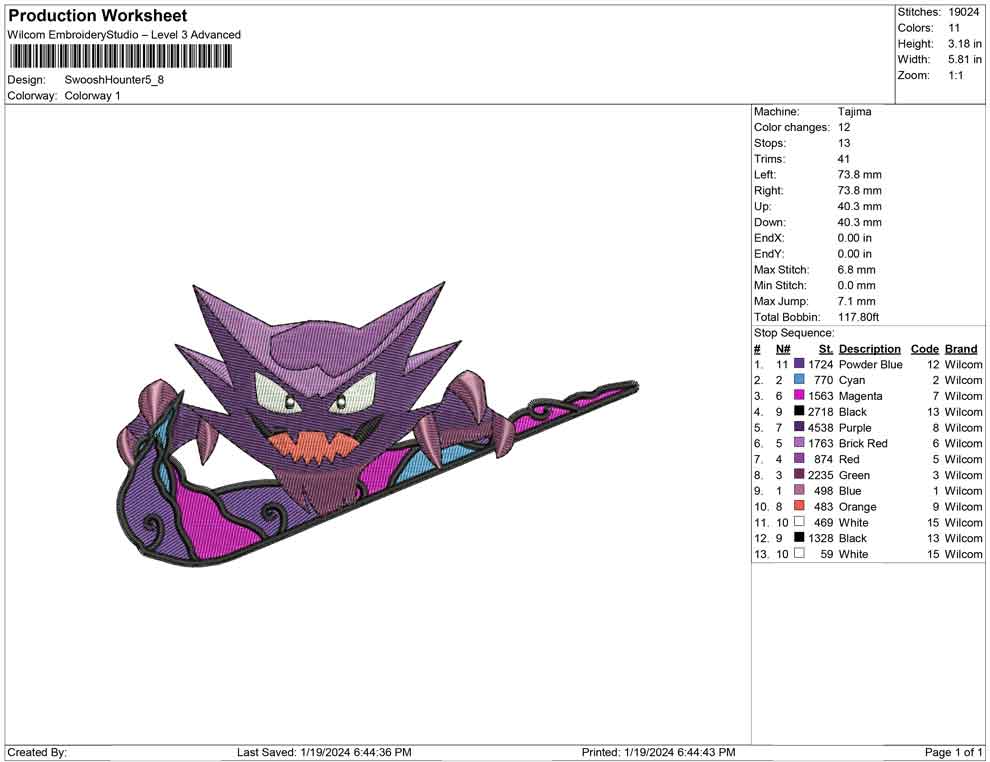The image size is (990, 762).
Task: Select the Max Jump 7.1 mm value
Action: [x=856, y=301]
